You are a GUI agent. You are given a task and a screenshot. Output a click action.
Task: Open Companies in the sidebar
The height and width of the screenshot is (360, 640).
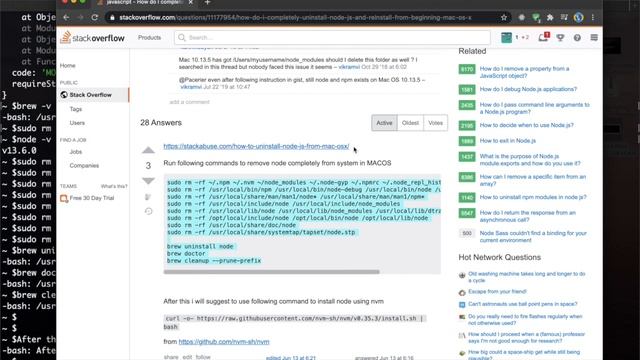coord(84,165)
